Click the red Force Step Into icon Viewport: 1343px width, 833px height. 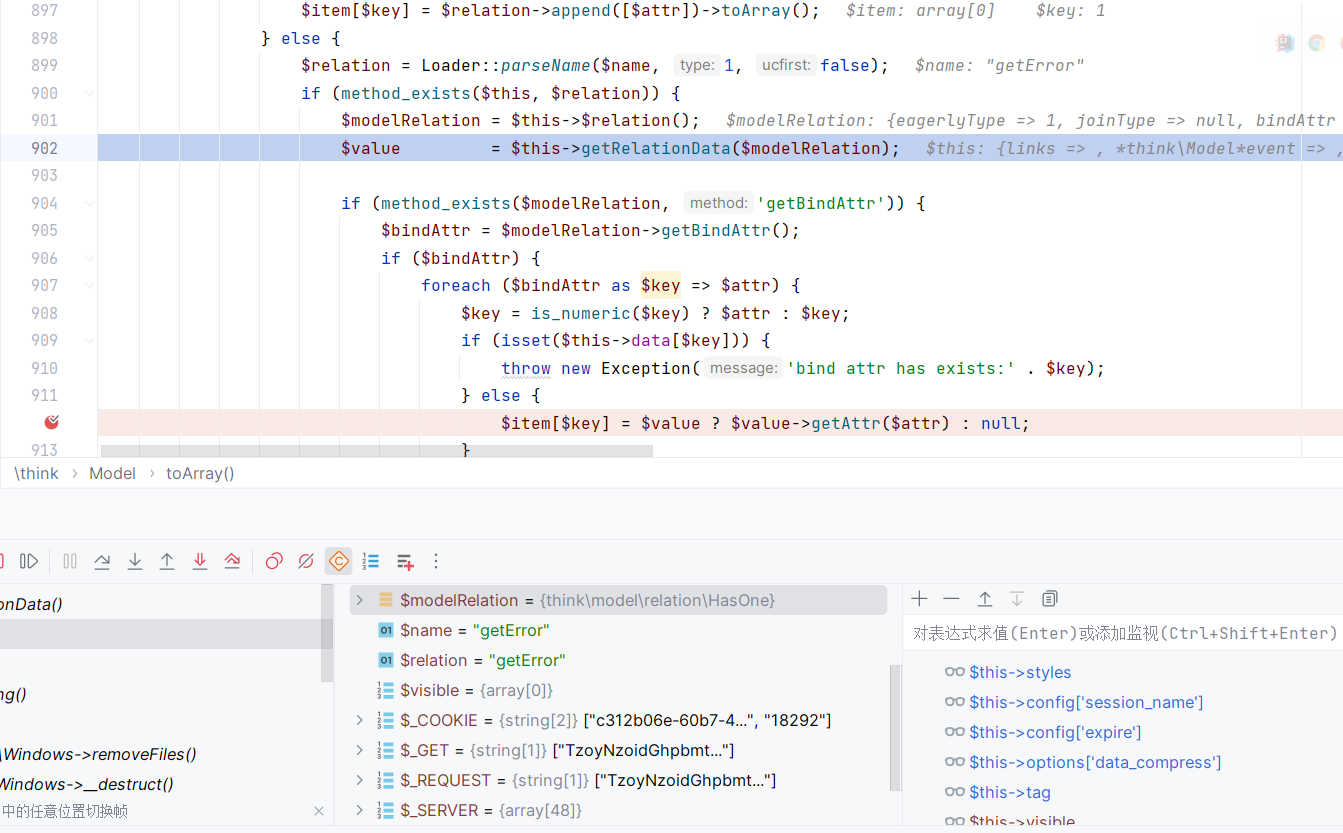tap(200, 561)
